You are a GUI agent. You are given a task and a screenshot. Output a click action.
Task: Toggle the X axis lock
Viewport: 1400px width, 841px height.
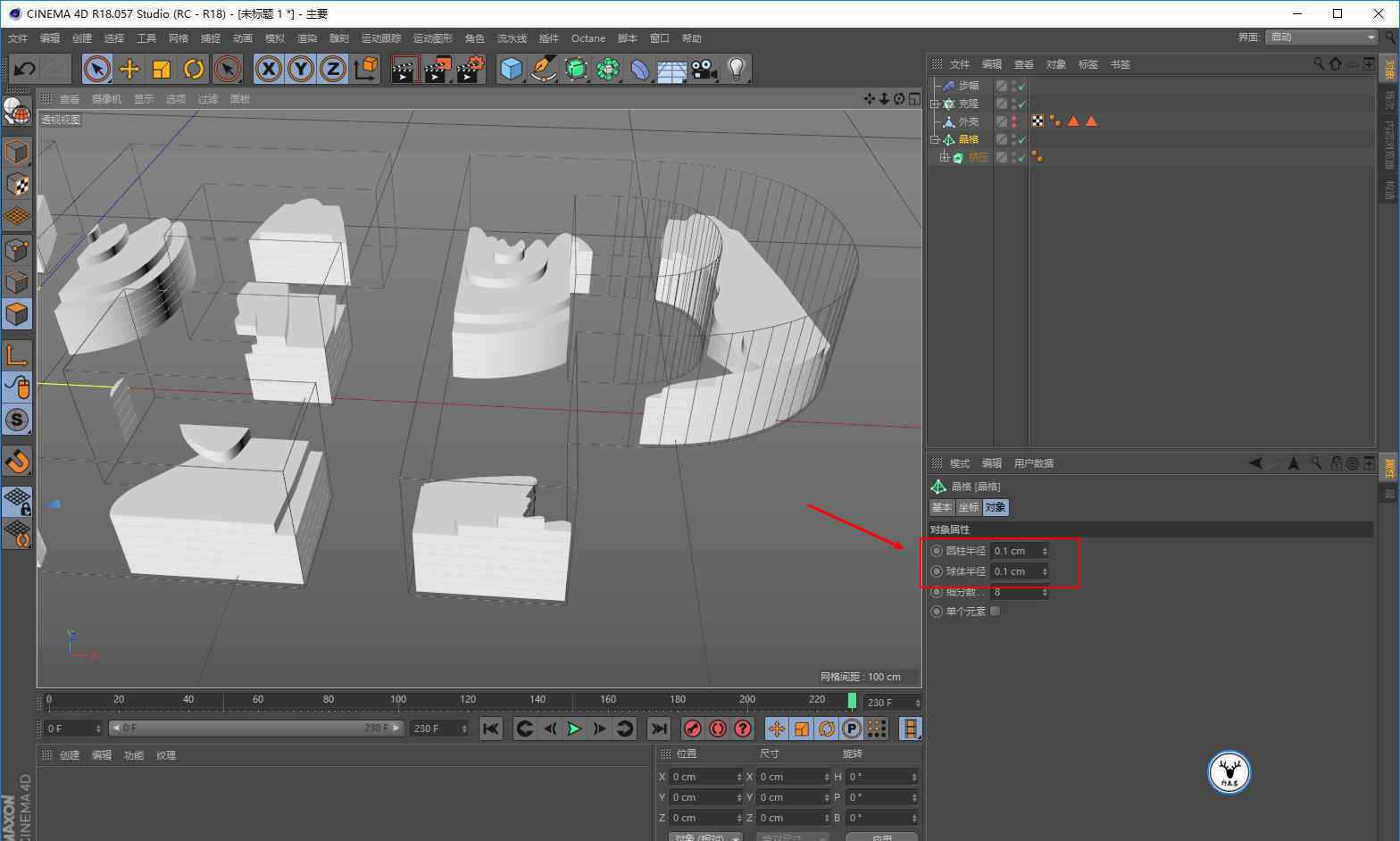pos(269,69)
